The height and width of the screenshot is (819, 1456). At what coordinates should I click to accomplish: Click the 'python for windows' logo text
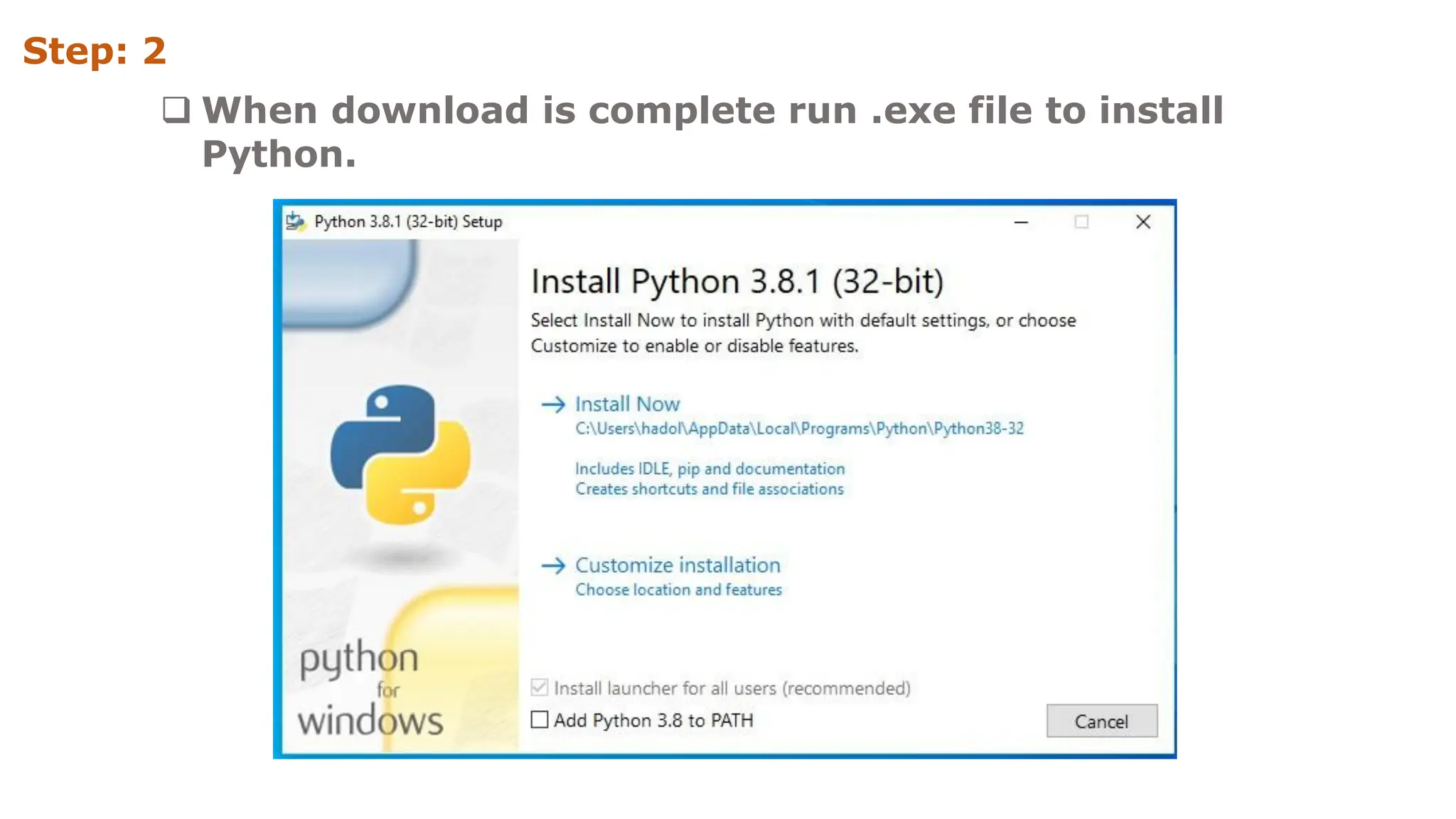tap(370, 687)
